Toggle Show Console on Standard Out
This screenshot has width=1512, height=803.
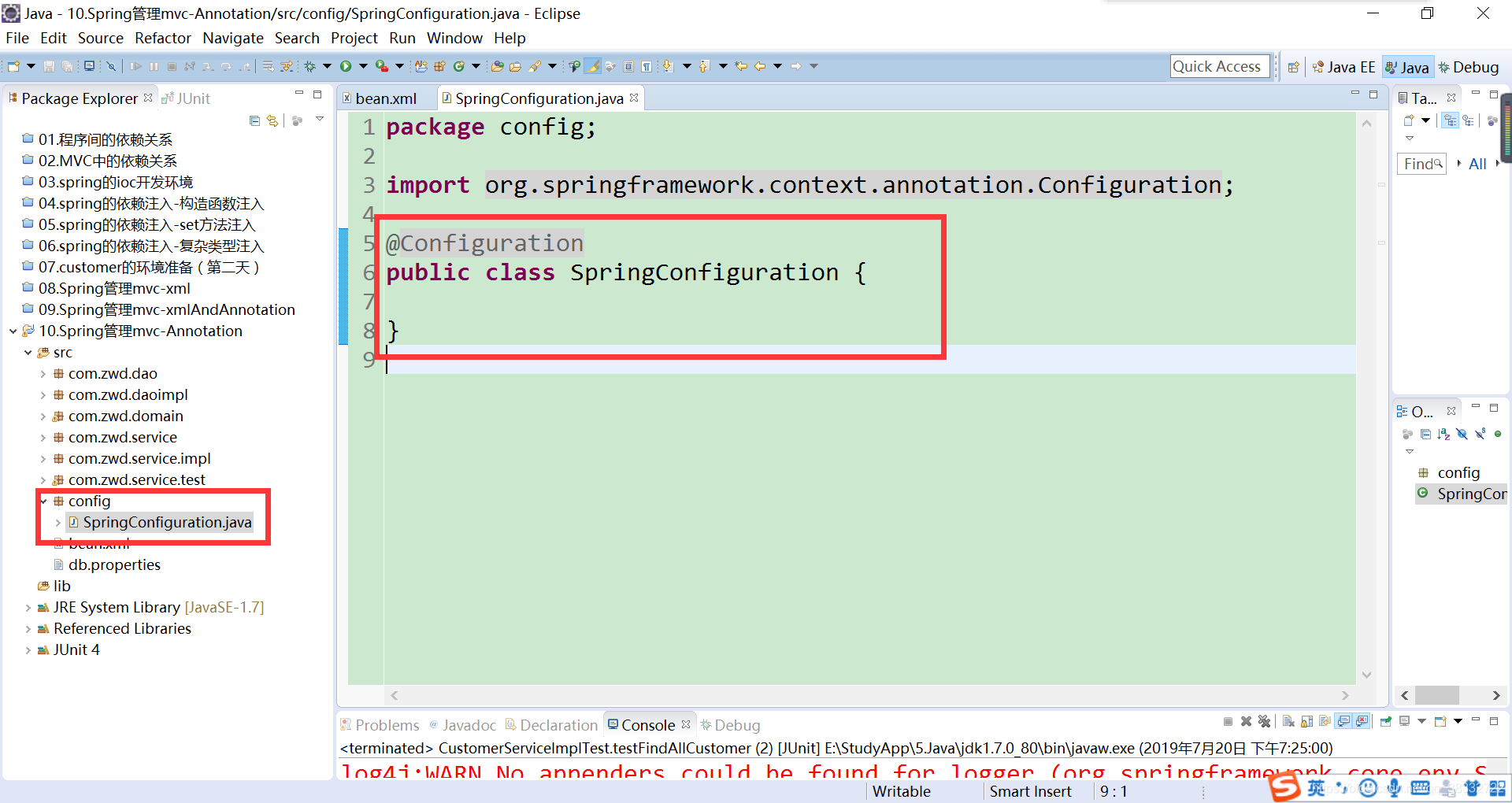(x=1343, y=721)
